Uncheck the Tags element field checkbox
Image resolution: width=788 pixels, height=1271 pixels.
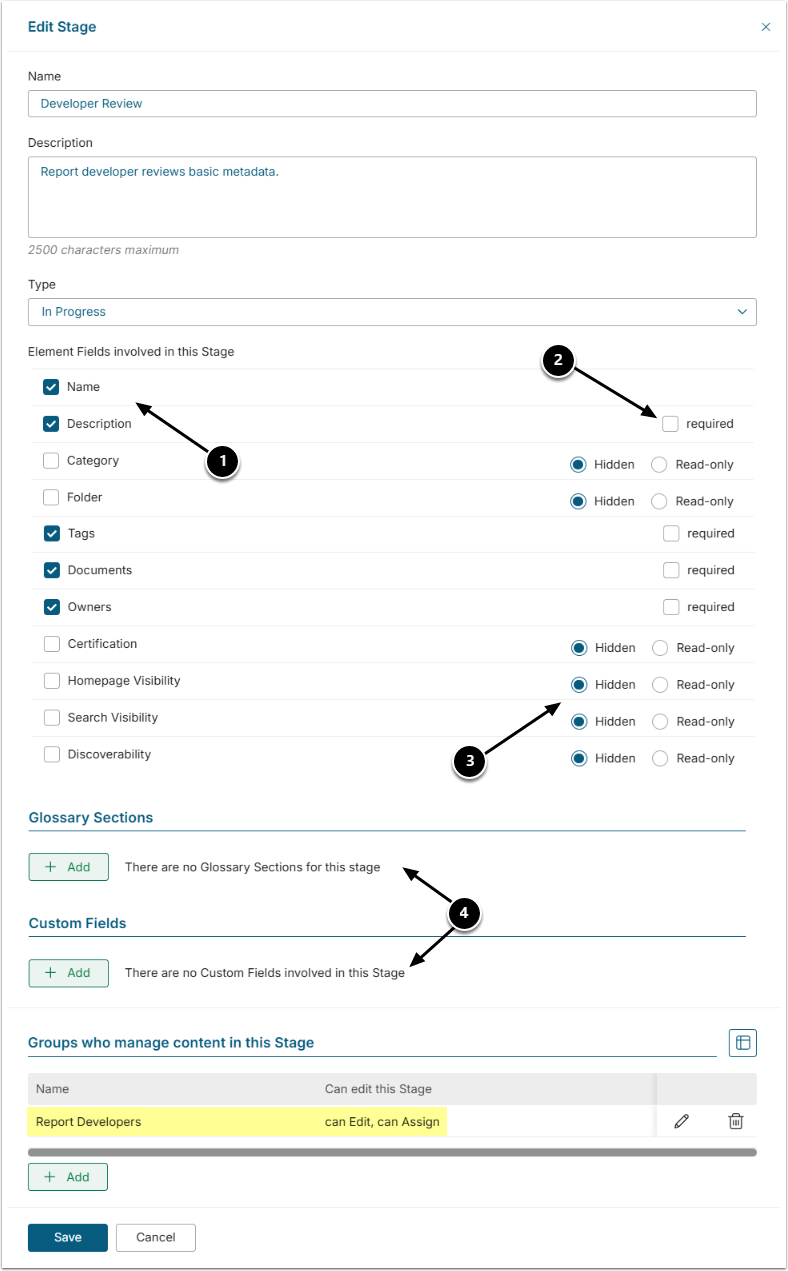click(52, 534)
